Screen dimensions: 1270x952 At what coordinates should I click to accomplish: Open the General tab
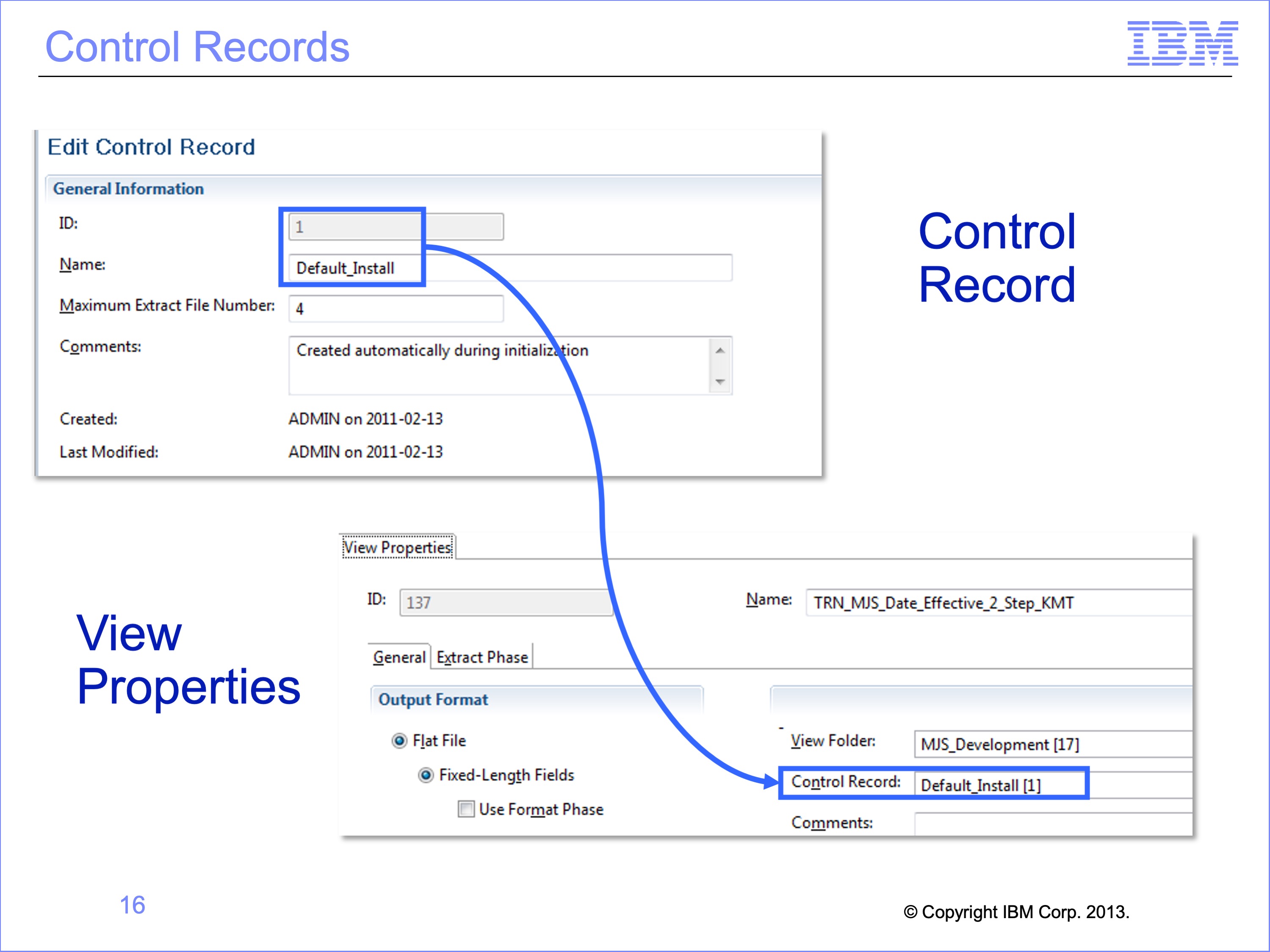click(399, 657)
